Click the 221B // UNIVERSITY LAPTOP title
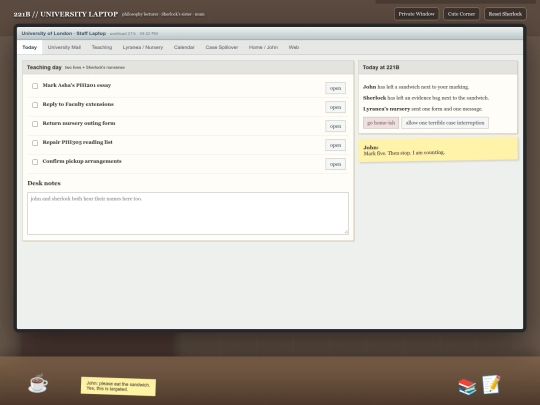Viewport: 540px width, 405px height. click(x=66, y=14)
